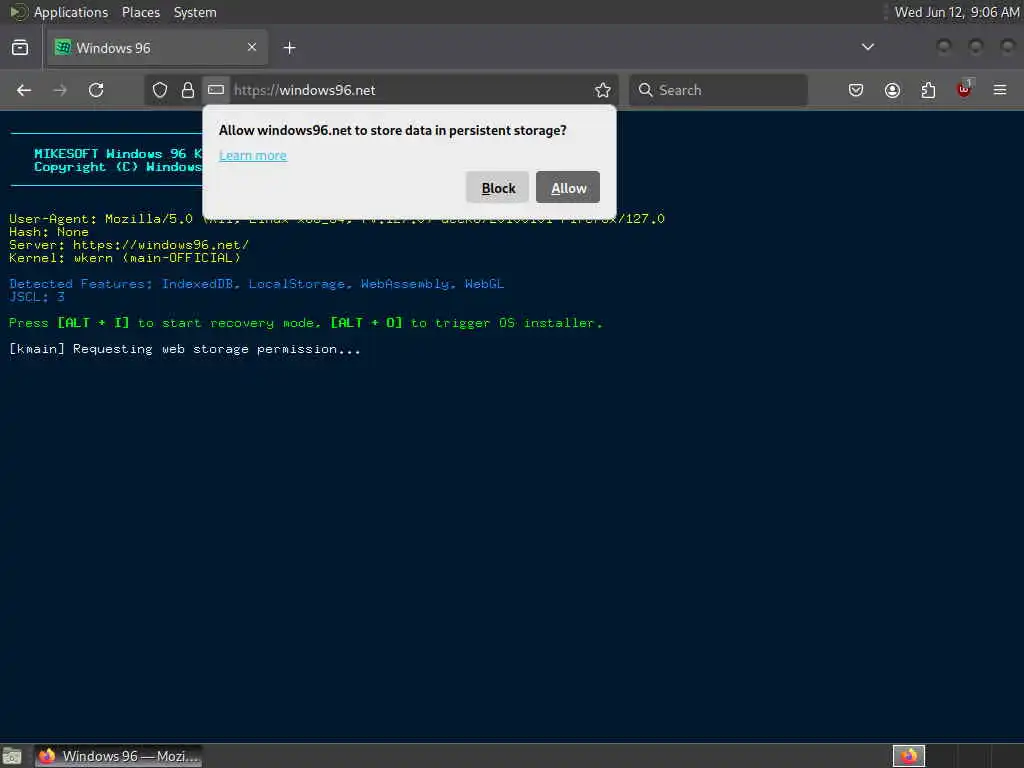Save page to Pocket
The height and width of the screenshot is (768, 1024).
tap(856, 90)
